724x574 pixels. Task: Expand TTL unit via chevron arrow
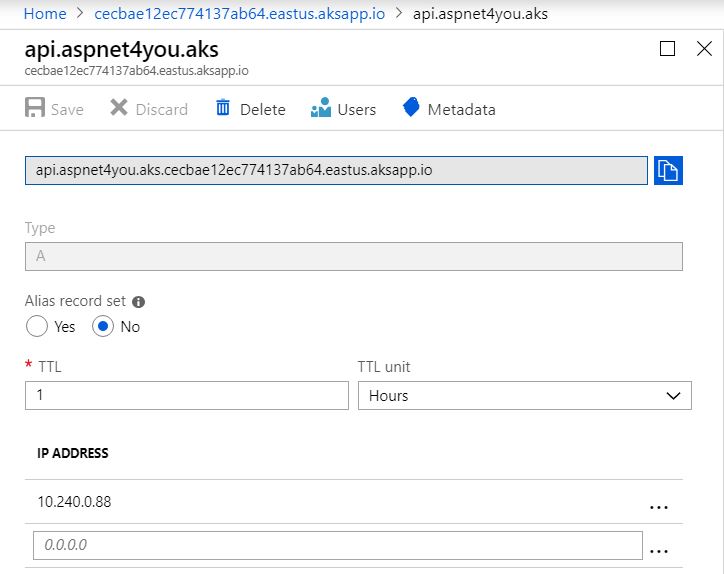[x=673, y=395]
